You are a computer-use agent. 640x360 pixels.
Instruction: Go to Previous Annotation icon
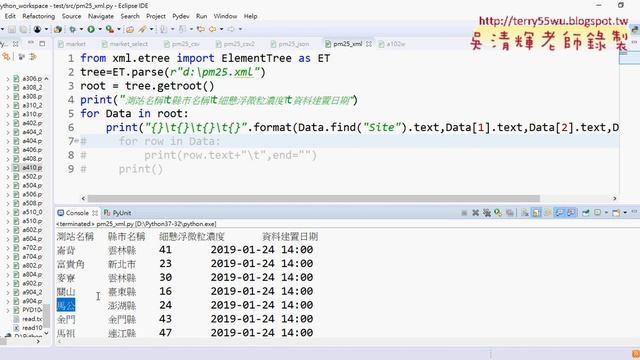point(181,29)
